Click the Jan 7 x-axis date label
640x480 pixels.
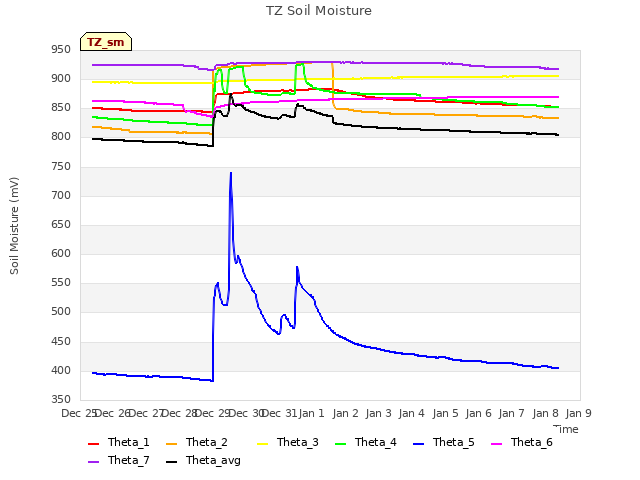coord(511,413)
